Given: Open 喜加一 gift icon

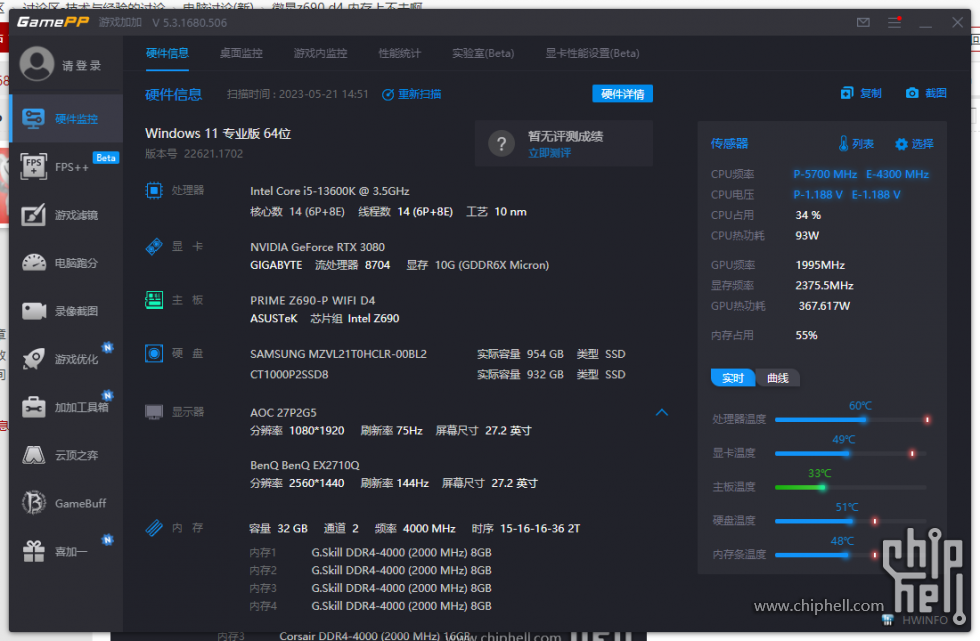Looking at the screenshot, I should pos(34,551).
